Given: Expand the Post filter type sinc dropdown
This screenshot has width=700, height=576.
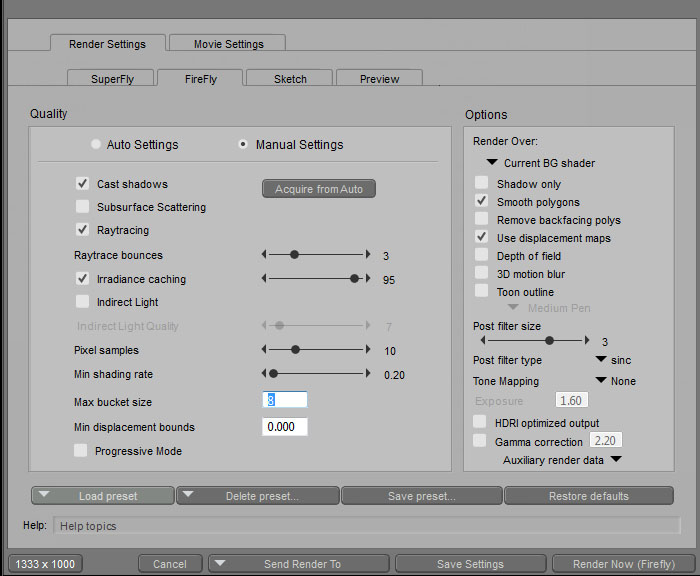Looking at the screenshot, I should point(601,360).
